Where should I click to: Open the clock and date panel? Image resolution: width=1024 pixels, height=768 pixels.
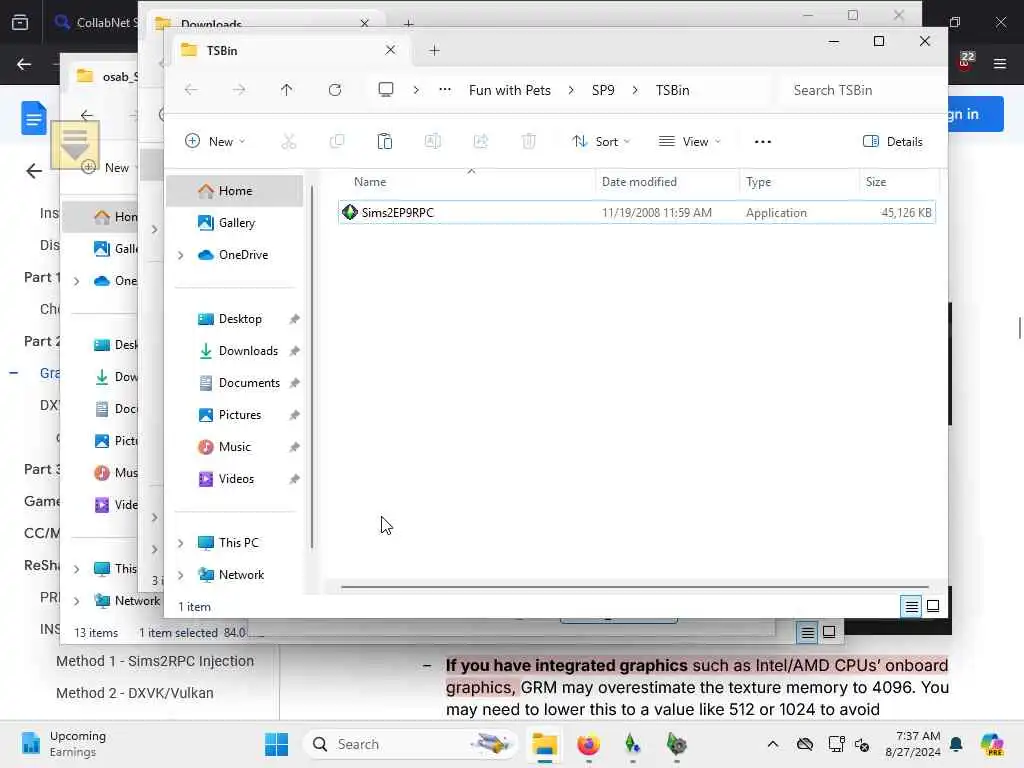(x=912, y=744)
